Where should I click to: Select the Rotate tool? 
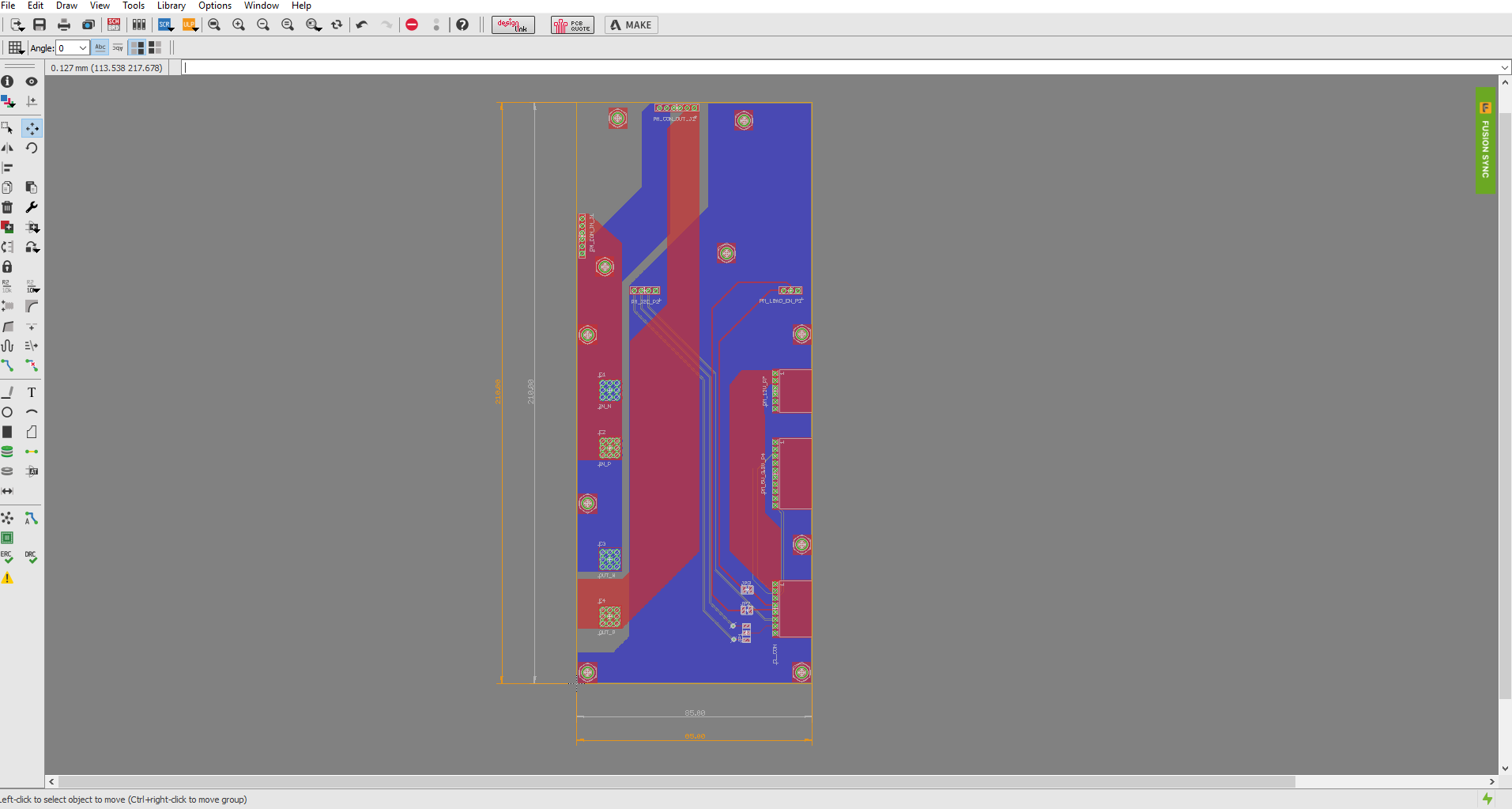click(32, 148)
